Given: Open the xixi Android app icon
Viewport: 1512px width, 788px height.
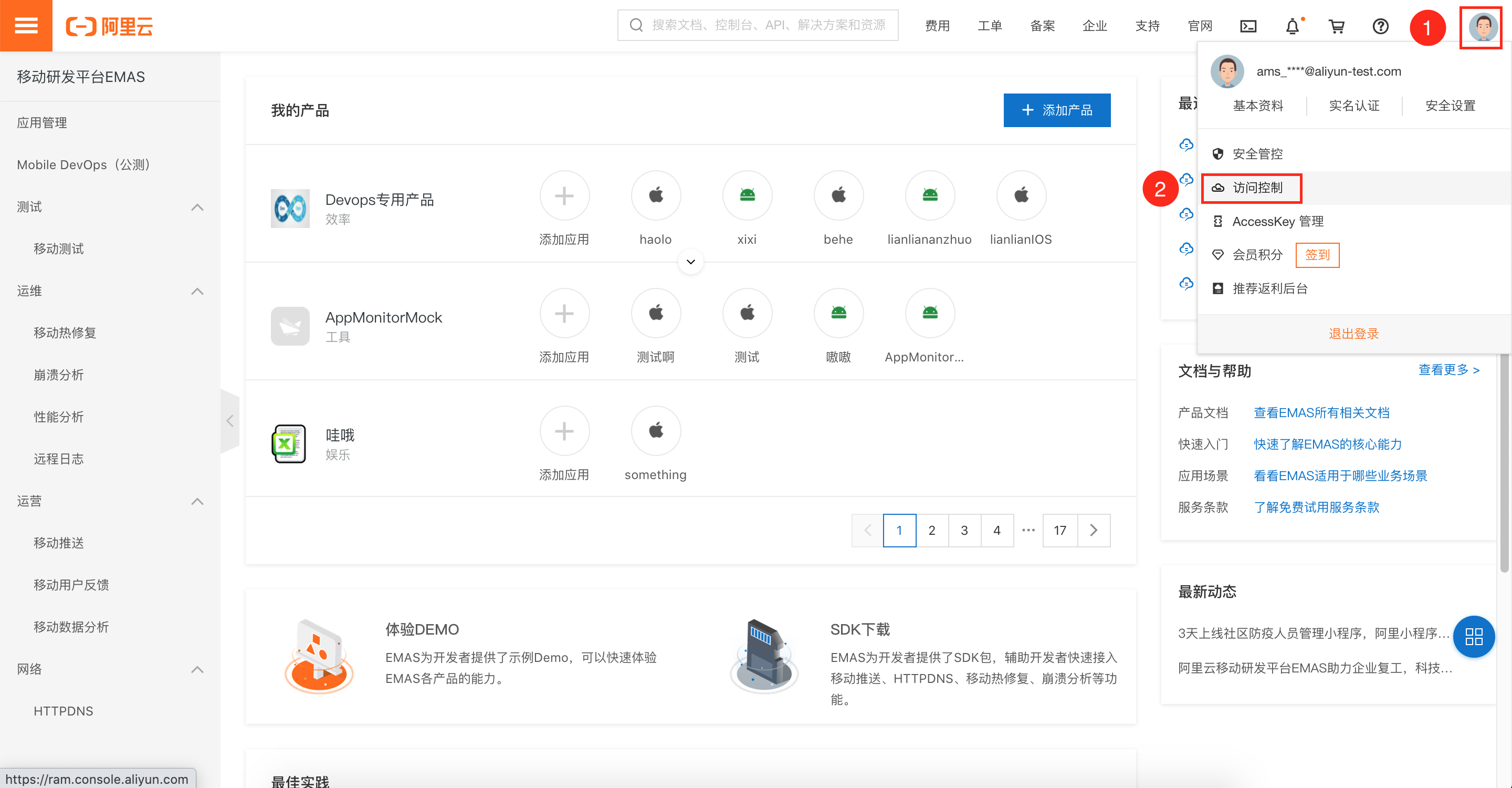Looking at the screenshot, I should click(747, 195).
